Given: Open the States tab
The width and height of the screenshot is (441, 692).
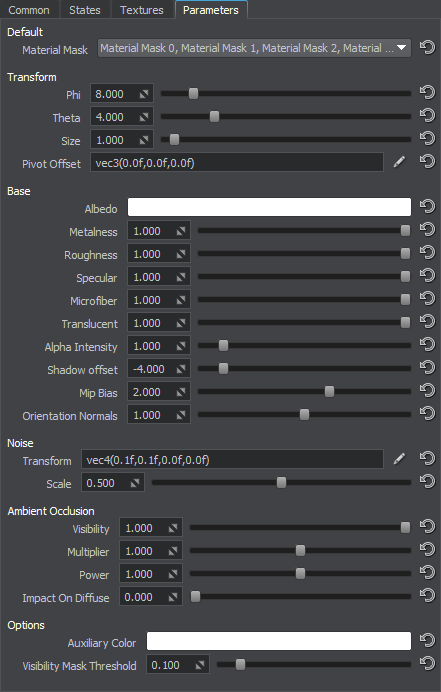Looking at the screenshot, I should (x=85, y=10).
